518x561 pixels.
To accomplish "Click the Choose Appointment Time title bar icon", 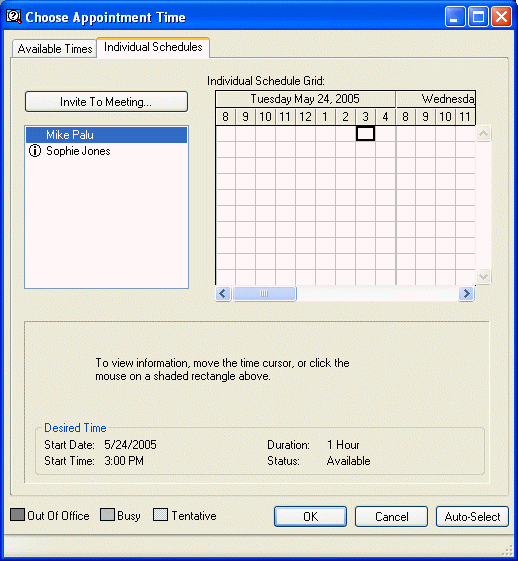I will click(14, 17).
